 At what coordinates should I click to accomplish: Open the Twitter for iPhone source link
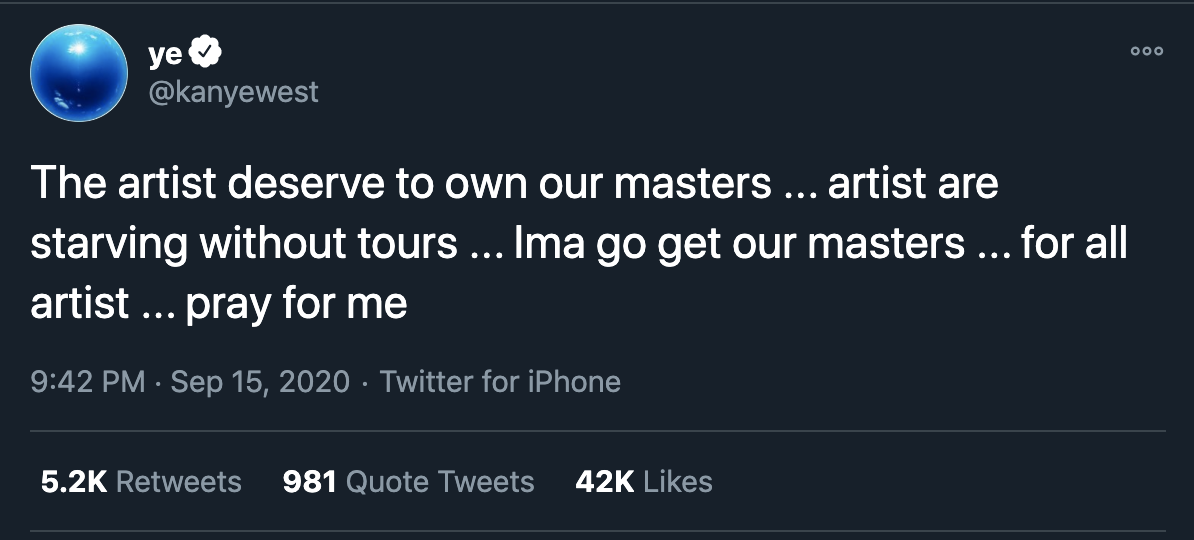[500, 381]
